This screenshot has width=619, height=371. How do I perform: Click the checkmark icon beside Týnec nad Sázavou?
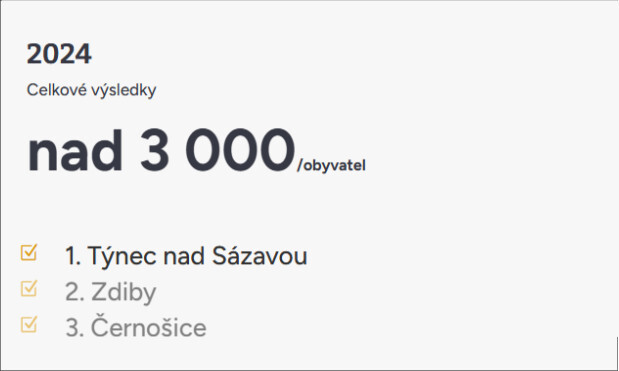click(x=29, y=253)
